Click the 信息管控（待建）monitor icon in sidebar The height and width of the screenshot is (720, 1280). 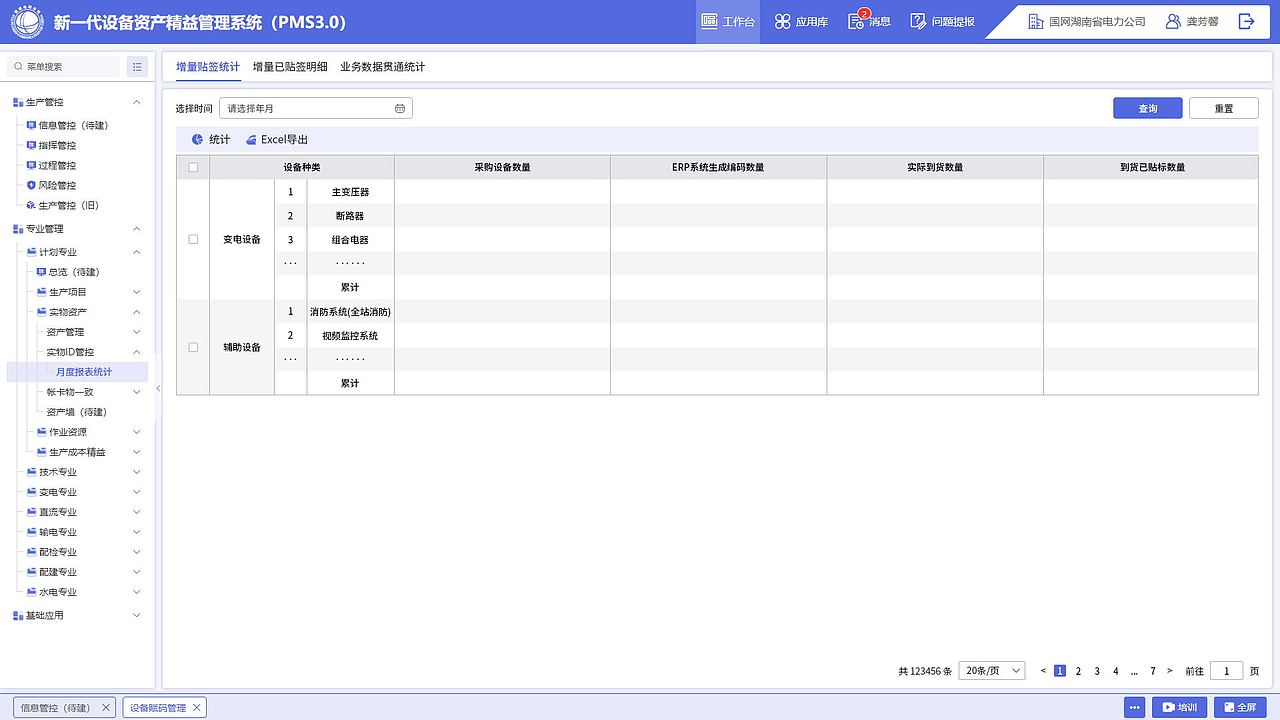[31, 125]
